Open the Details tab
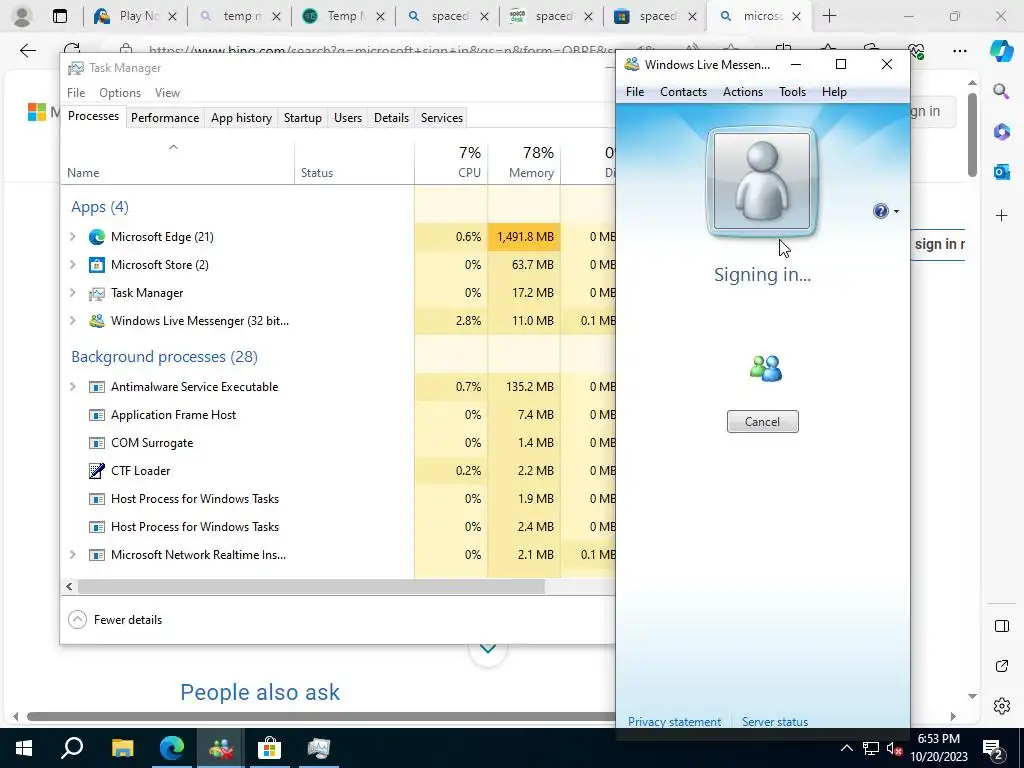Viewport: 1024px width, 768px height. point(391,118)
